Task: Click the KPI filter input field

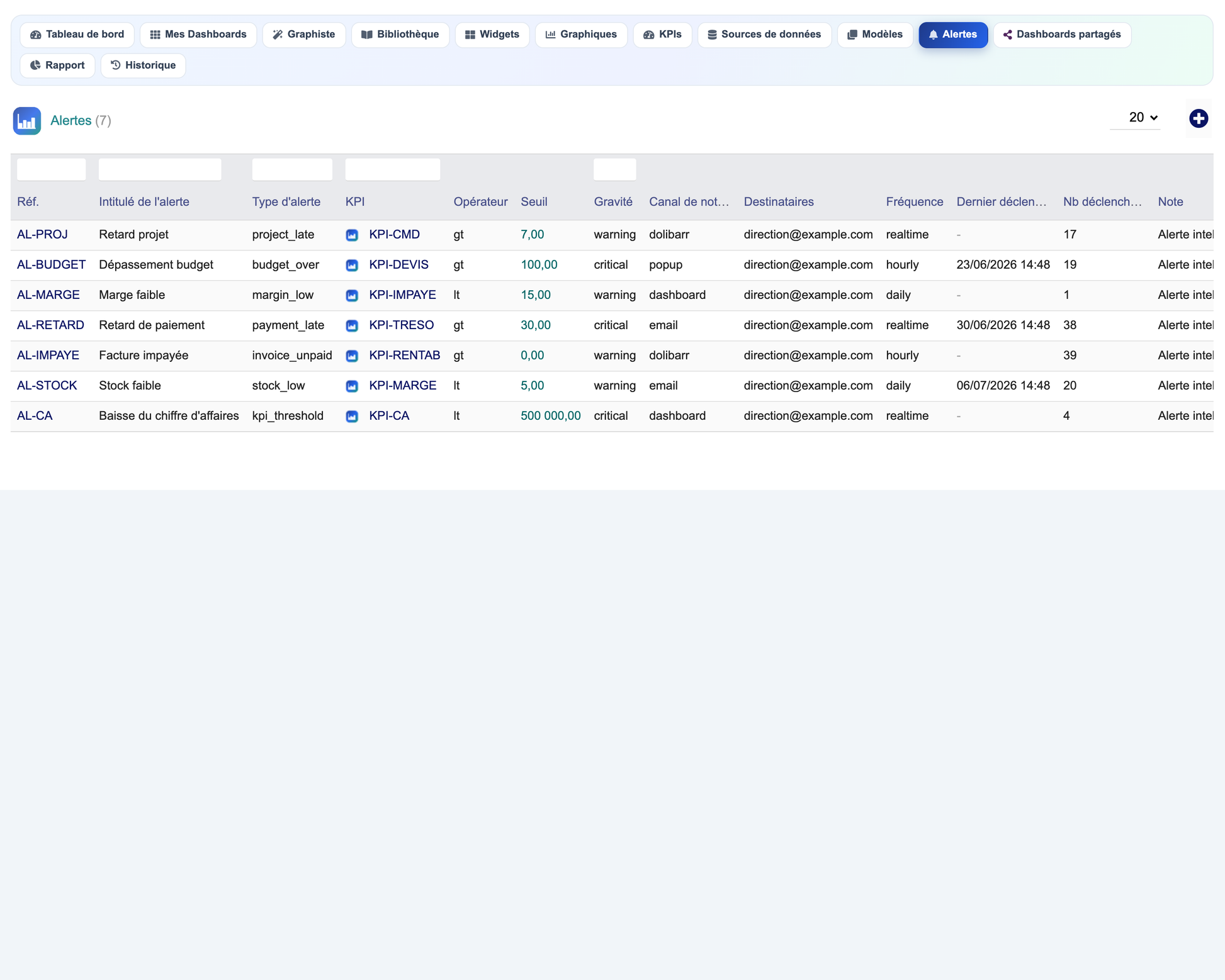Action: [393, 169]
